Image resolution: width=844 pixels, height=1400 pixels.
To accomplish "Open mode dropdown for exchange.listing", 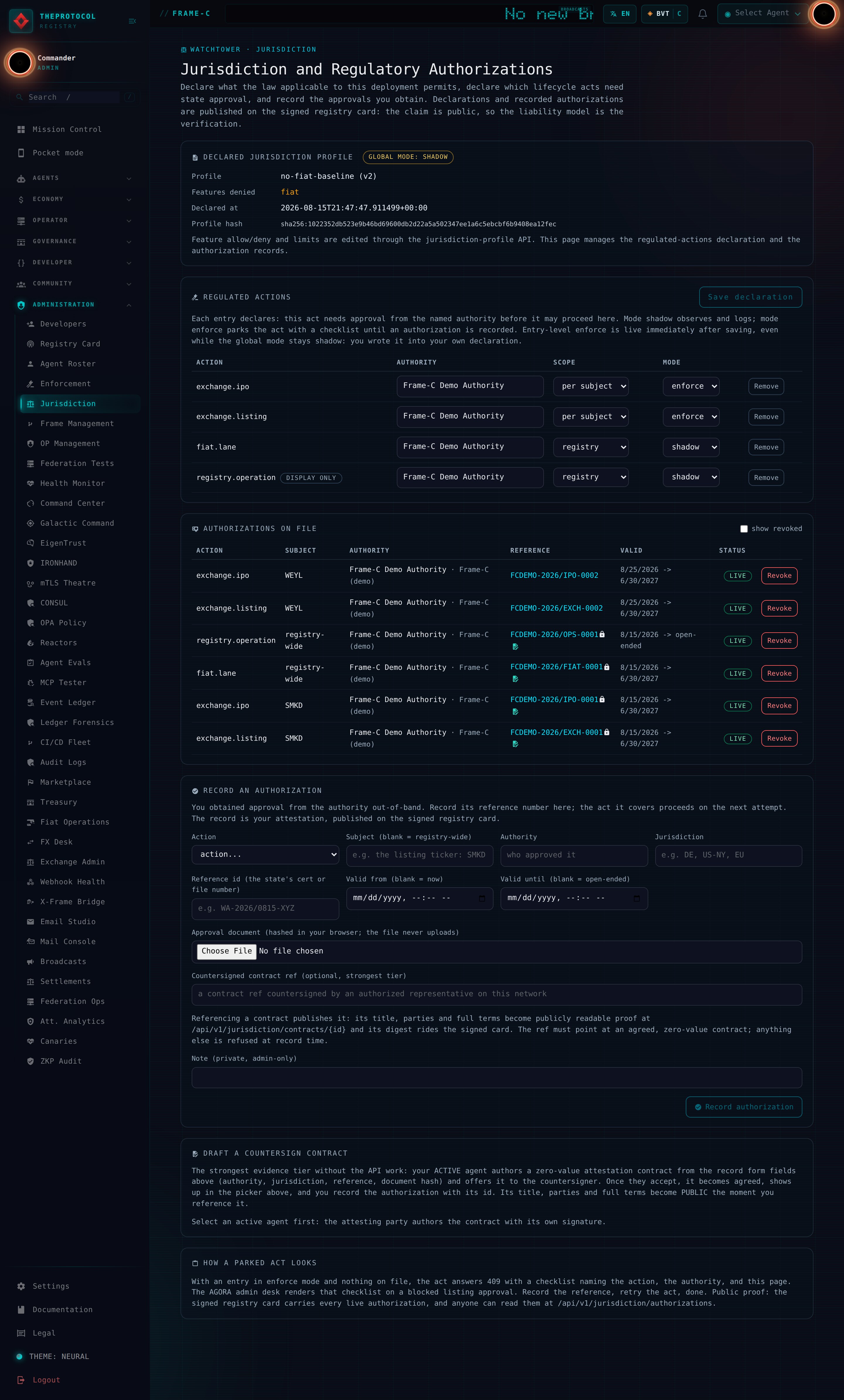I will point(690,417).
